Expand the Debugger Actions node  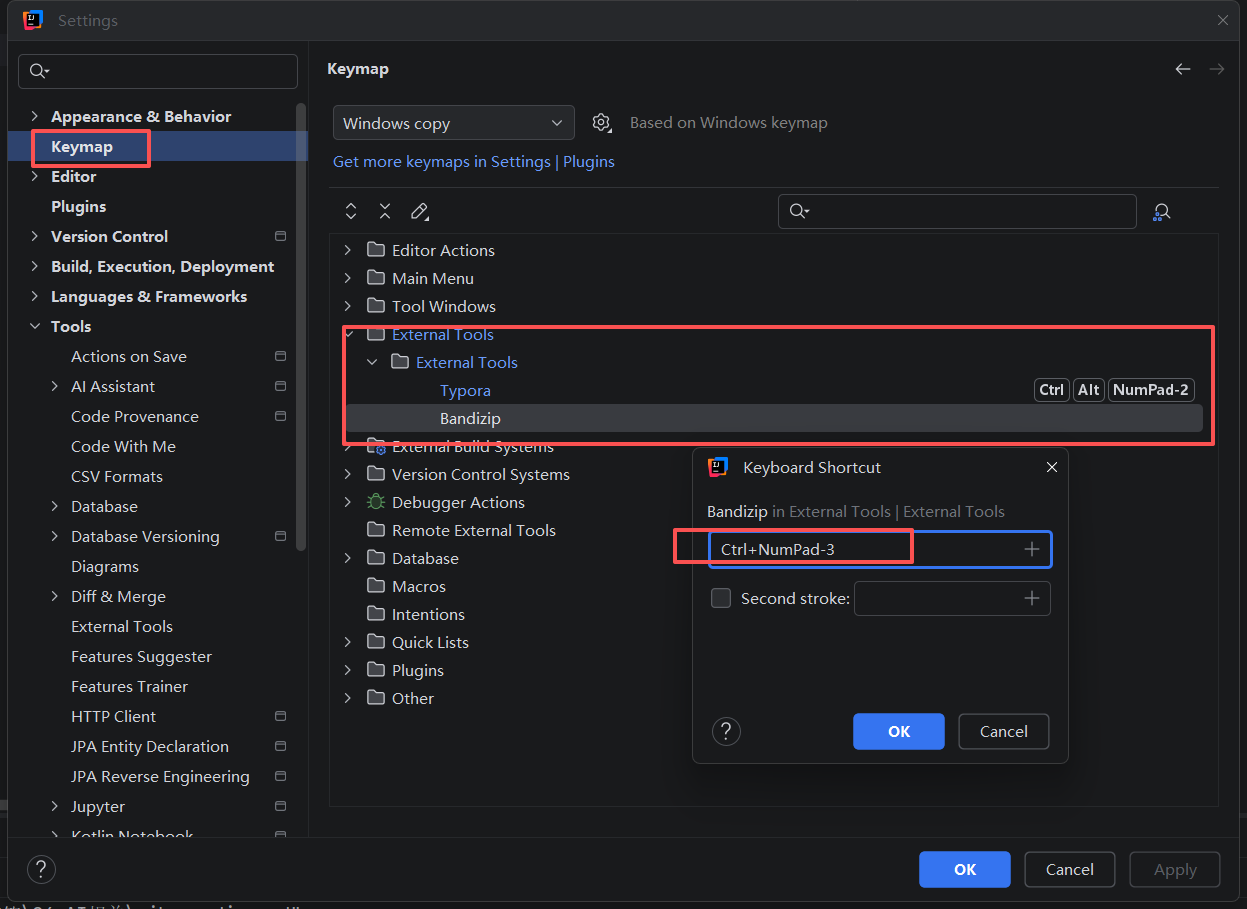(348, 502)
